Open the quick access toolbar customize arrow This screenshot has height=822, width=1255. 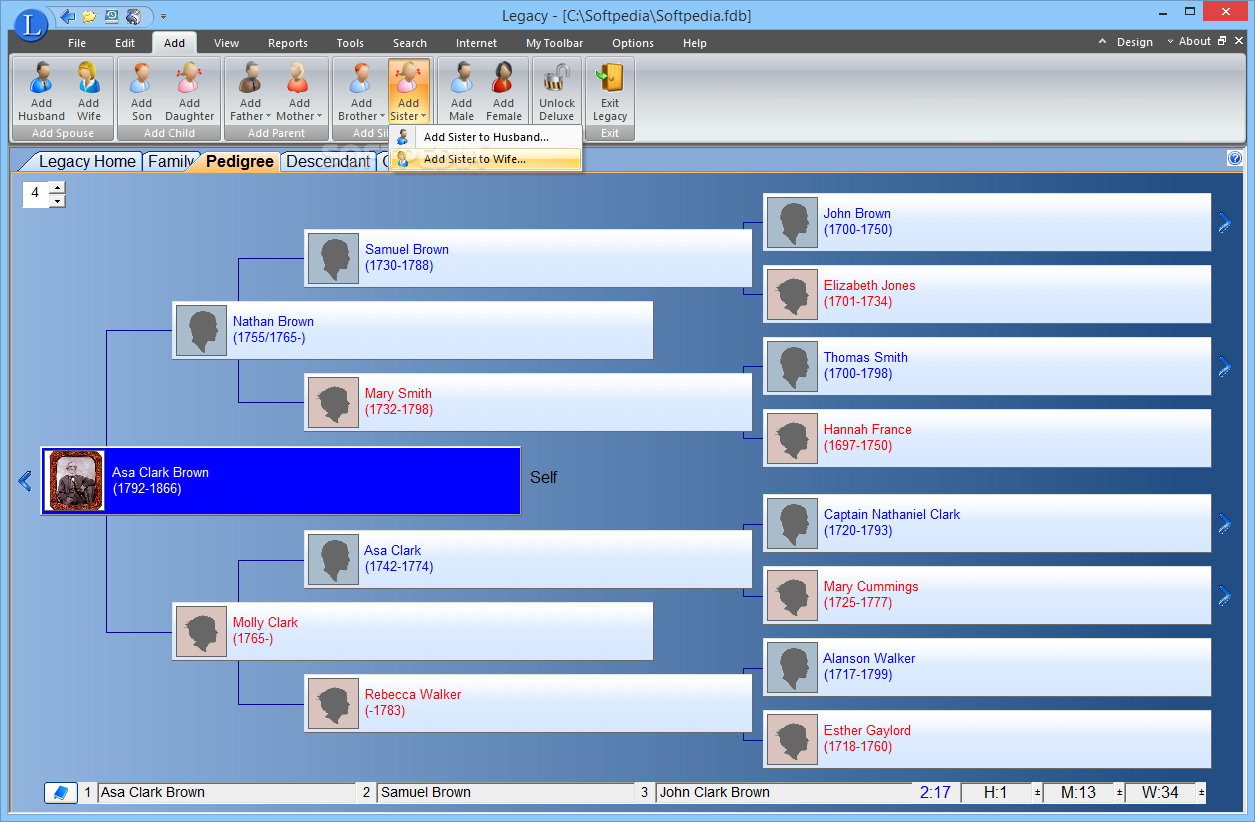pos(163,17)
